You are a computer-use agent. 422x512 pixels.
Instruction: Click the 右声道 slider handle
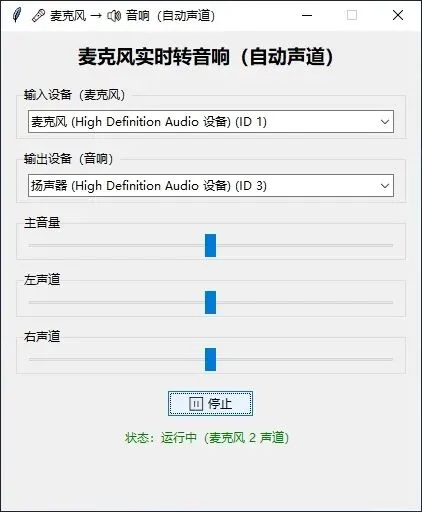[210, 359]
